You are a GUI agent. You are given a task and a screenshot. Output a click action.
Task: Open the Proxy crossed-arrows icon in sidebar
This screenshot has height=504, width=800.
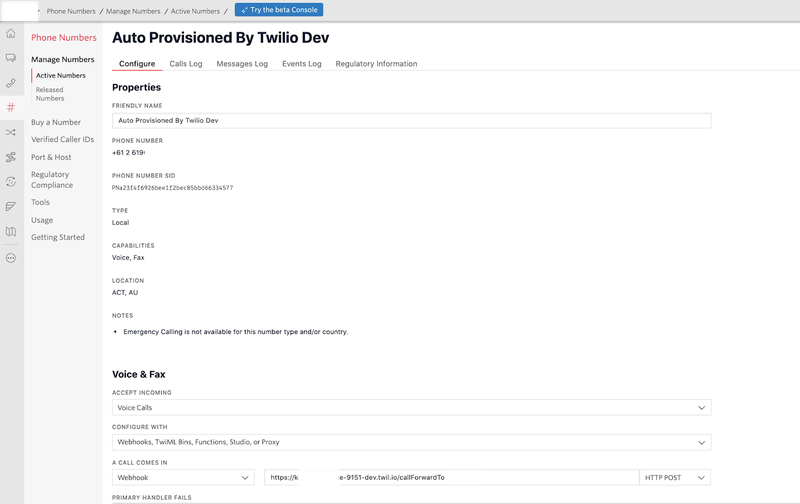11,132
